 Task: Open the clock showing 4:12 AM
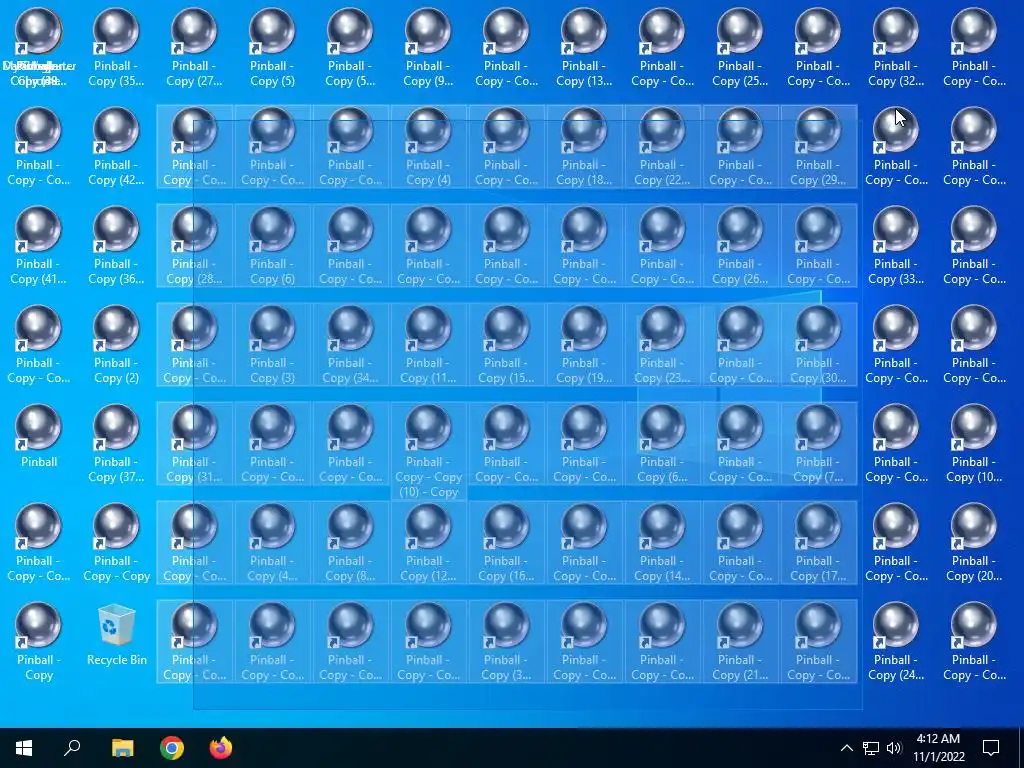point(938,748)
